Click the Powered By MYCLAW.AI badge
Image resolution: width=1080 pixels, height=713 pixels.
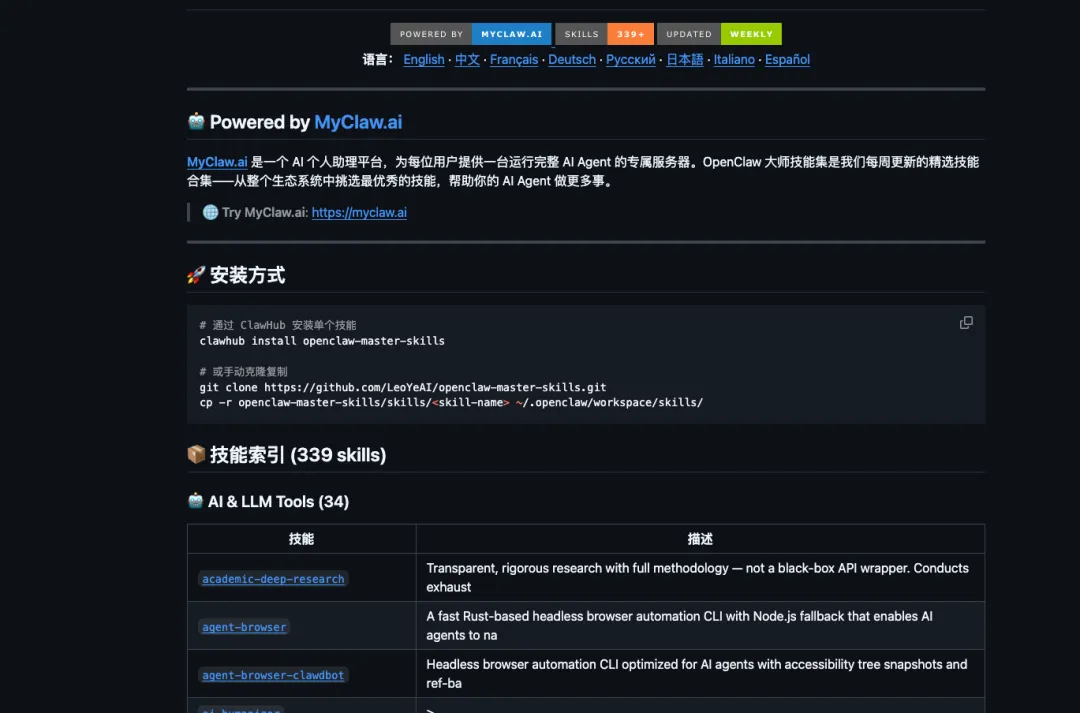click(x=470, y=34)
